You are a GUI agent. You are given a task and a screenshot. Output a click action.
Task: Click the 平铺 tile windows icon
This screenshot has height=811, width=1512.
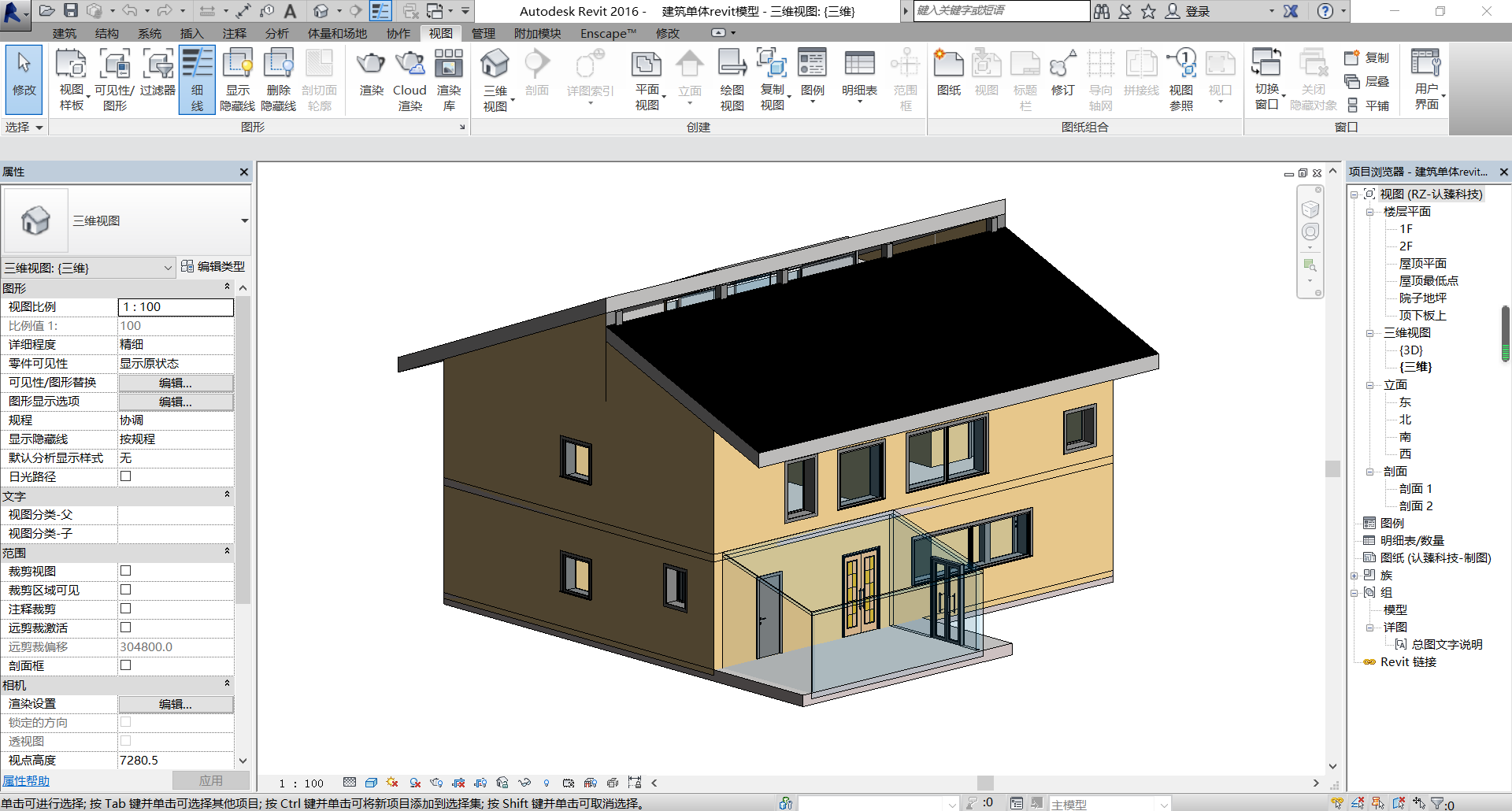coord(1369,106)
